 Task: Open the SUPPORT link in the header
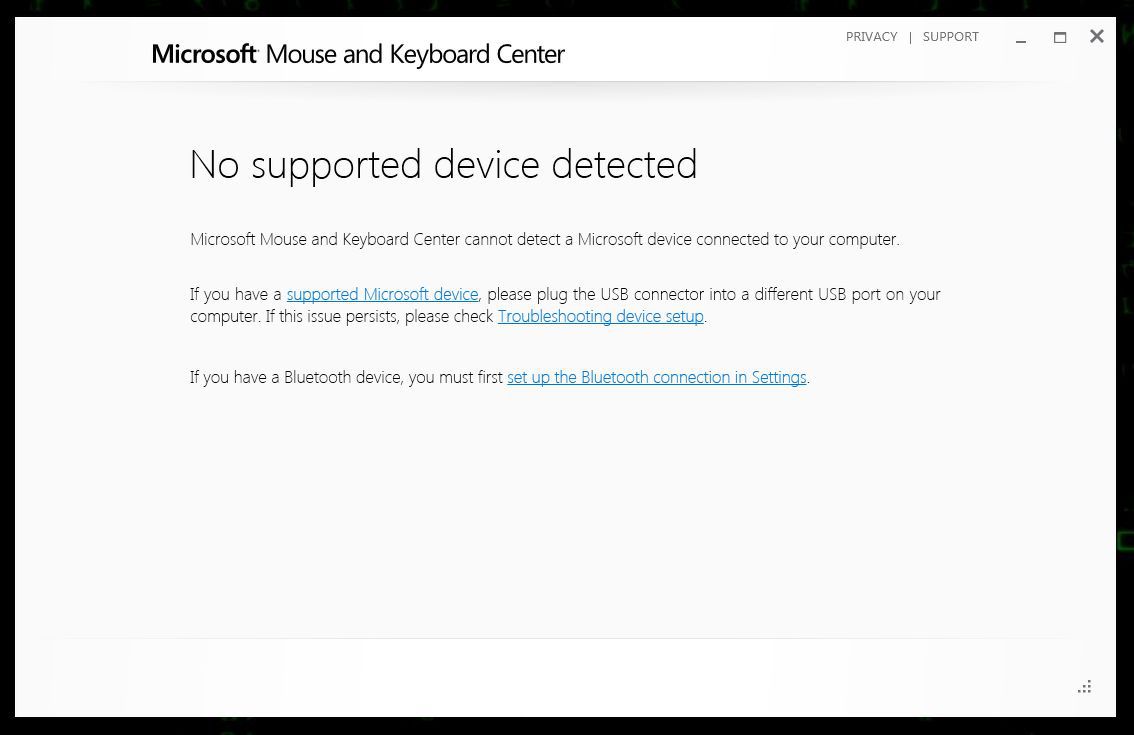click(950, 37)
